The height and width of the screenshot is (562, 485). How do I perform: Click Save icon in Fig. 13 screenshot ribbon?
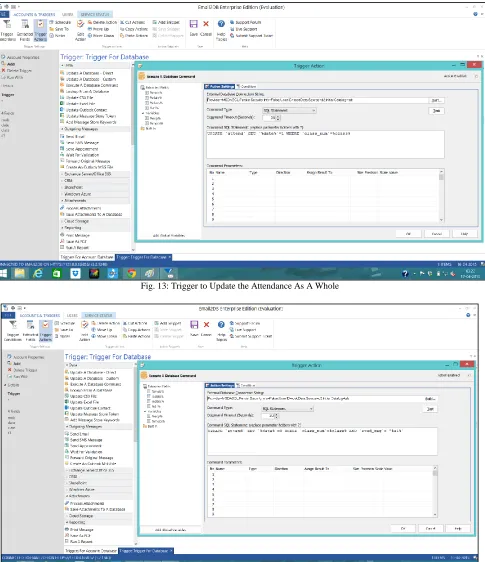tap(194, 24)
